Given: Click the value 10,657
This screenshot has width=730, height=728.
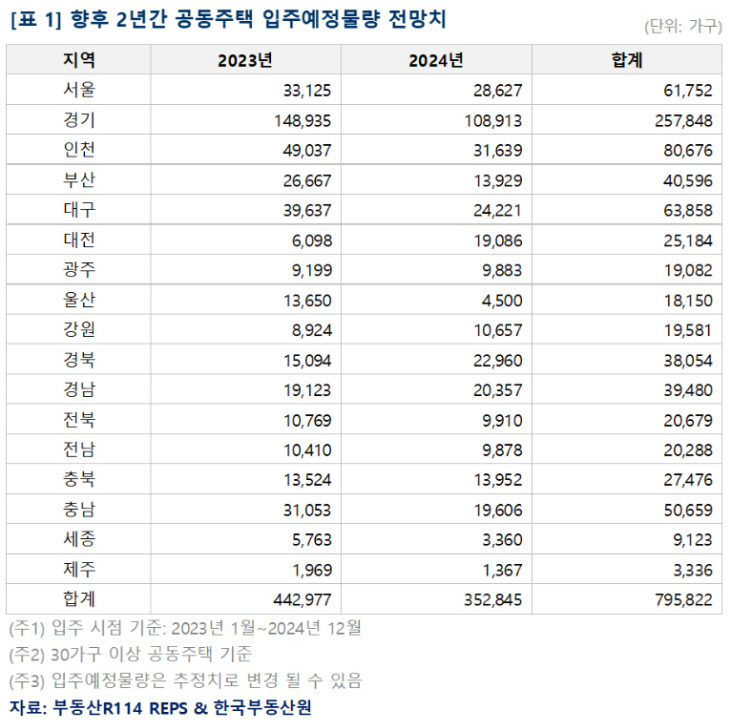Looking at the screenshot, I should tap(498, 330).
